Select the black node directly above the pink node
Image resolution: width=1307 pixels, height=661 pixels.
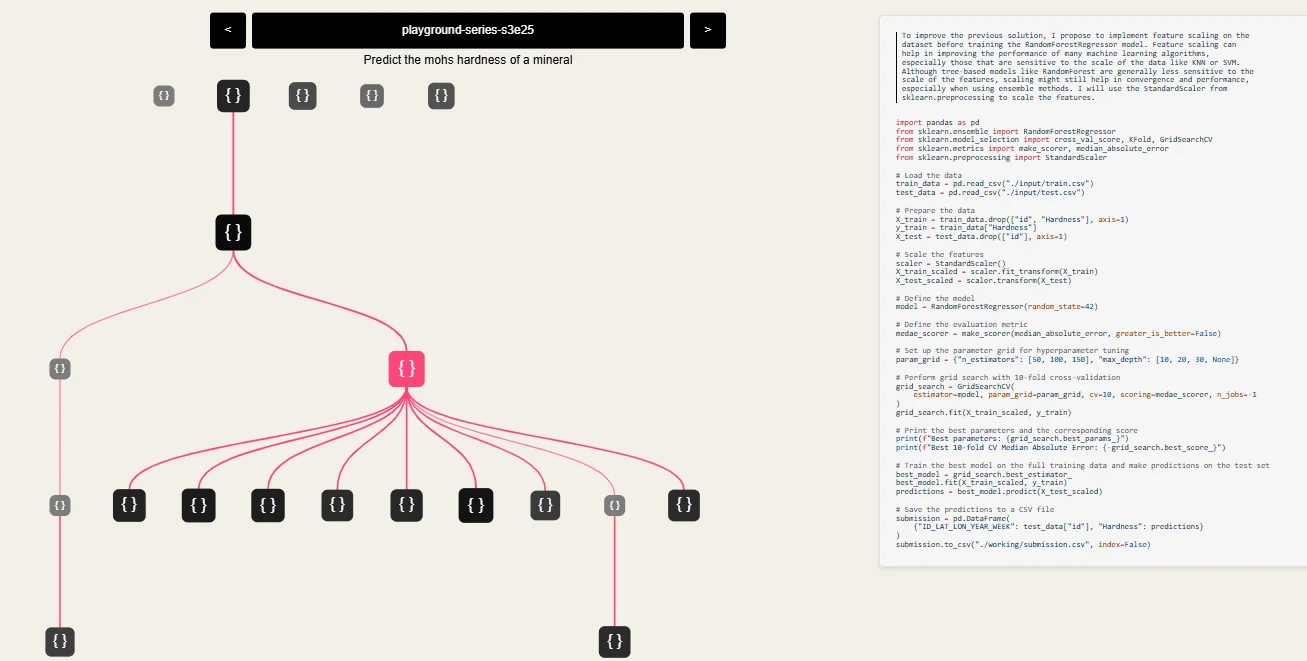coord(233,233)
